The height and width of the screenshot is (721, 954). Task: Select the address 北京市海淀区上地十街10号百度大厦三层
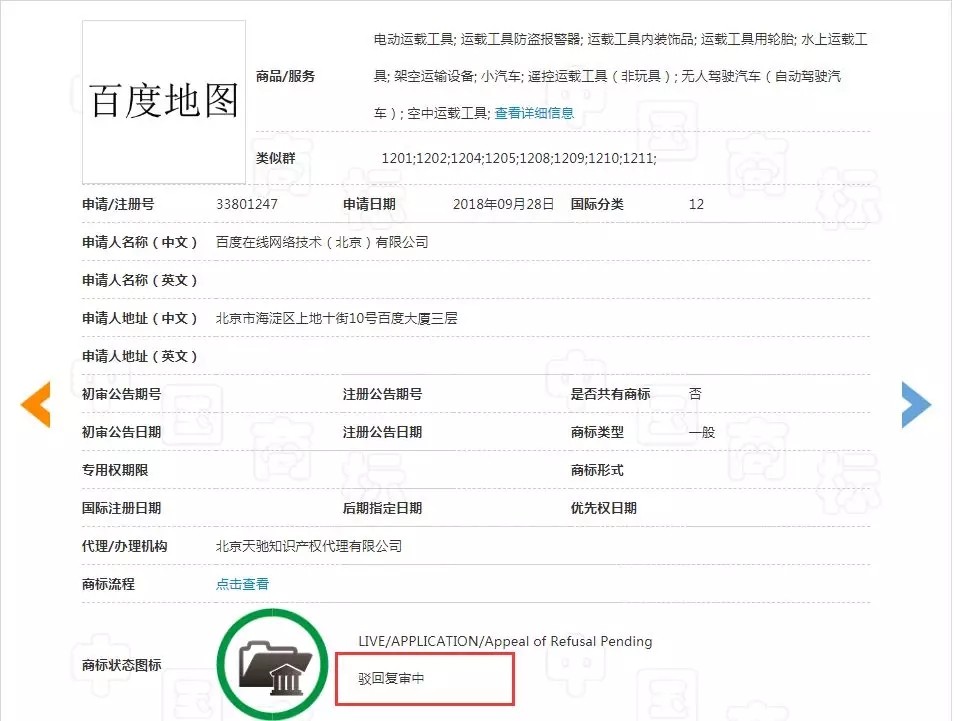click(336, 318)
